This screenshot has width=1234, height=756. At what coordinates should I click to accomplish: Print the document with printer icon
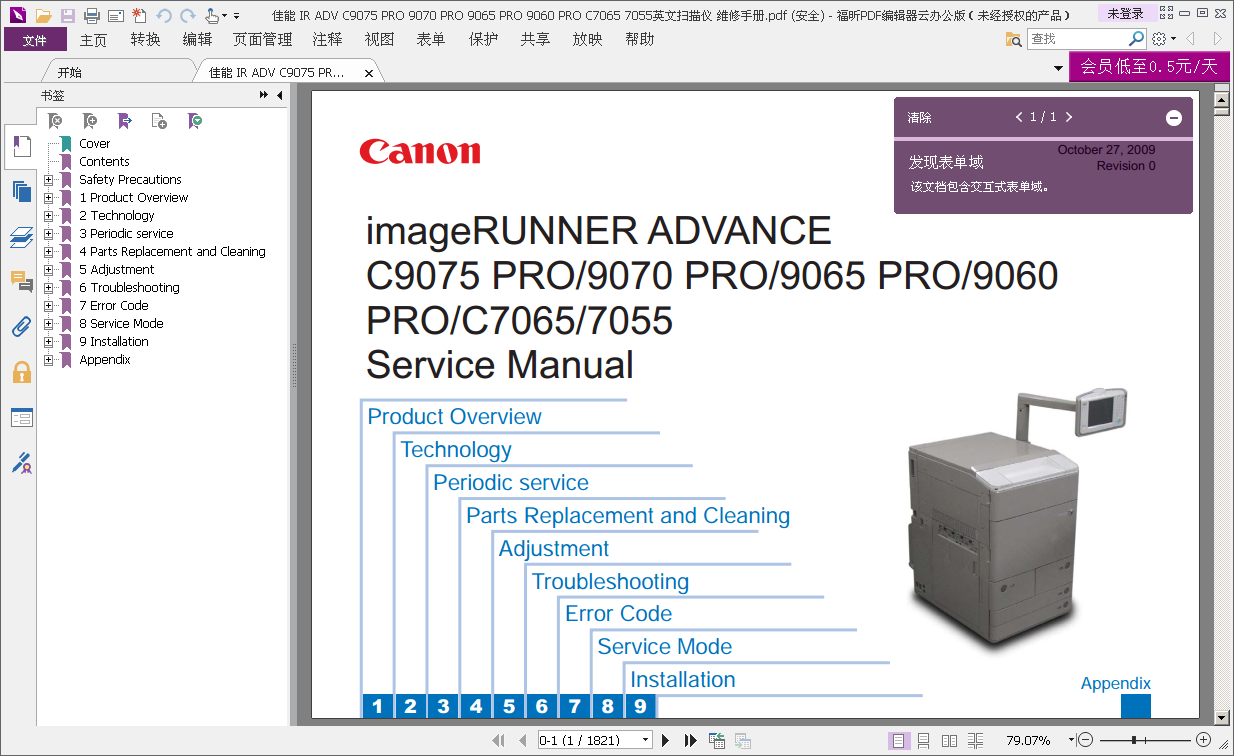pyautogui.click(x=92, y=15)
